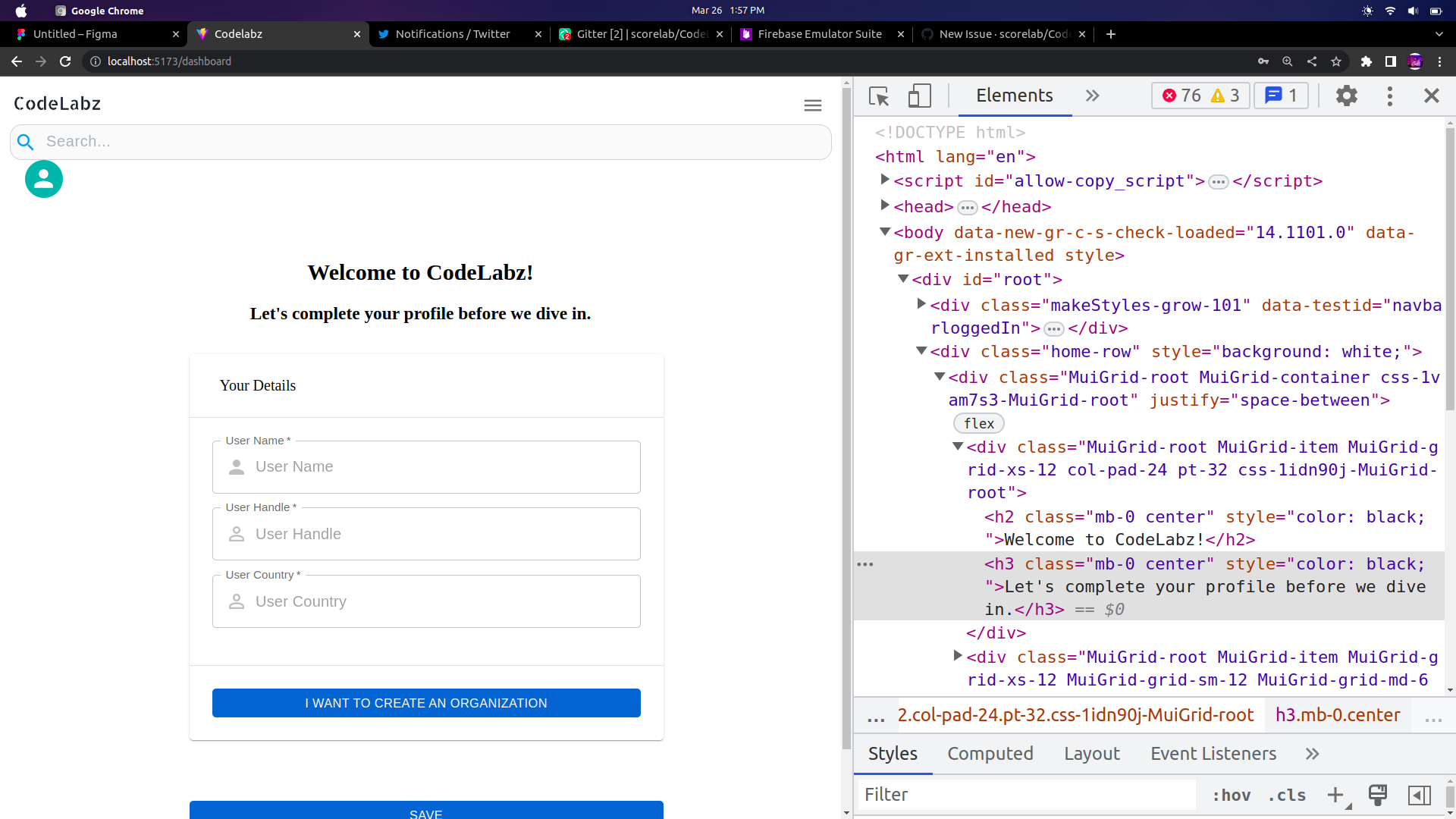Toggle element classes with .cls control

tap(1286, 795)
